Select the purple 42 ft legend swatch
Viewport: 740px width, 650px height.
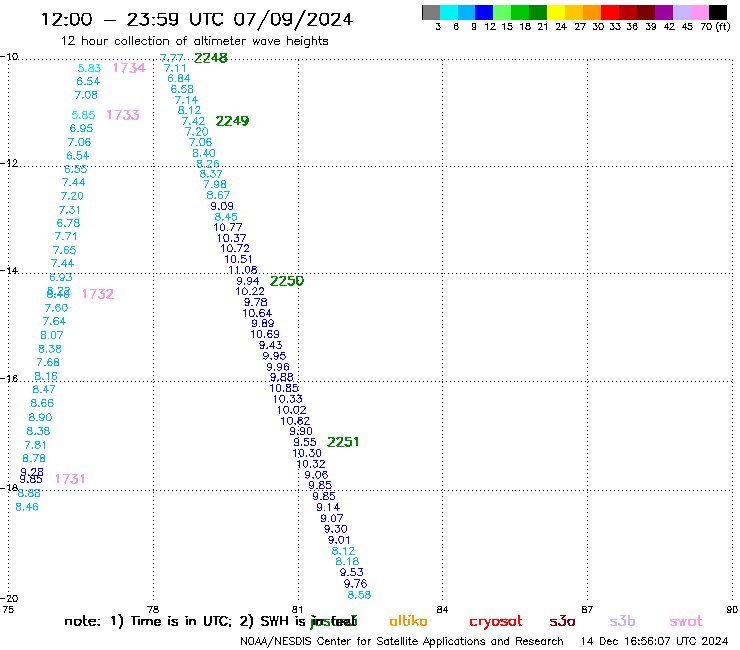point(663,13)
